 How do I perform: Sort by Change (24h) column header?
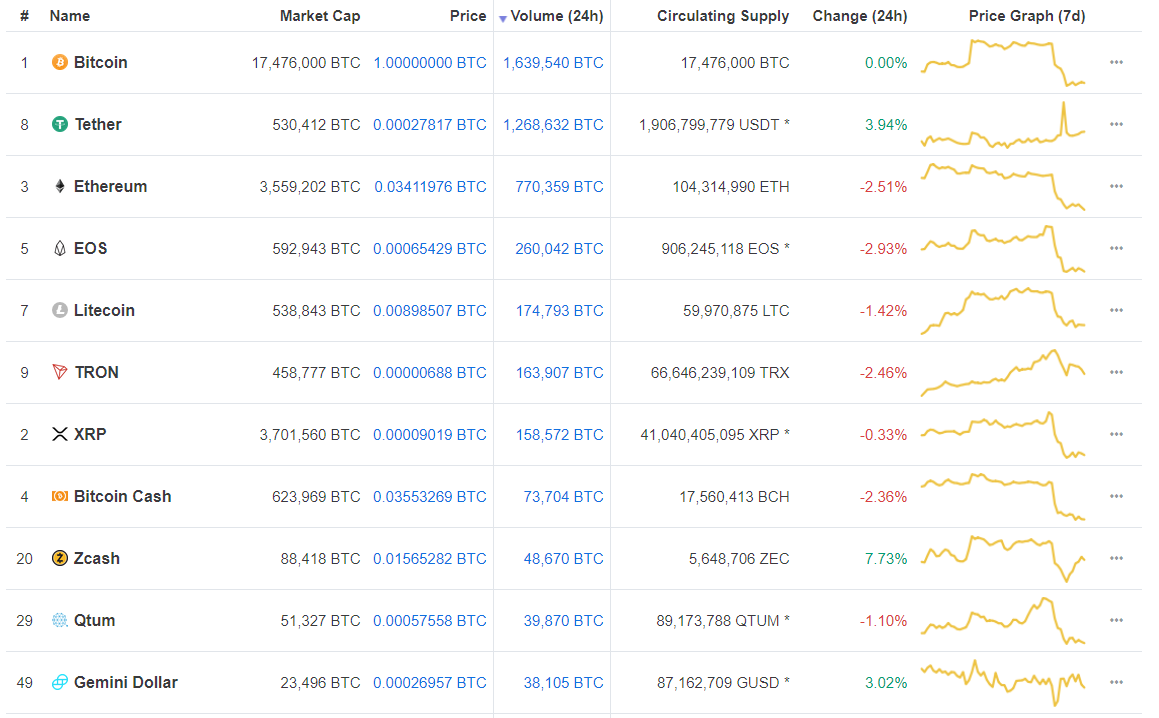(860, 16)
